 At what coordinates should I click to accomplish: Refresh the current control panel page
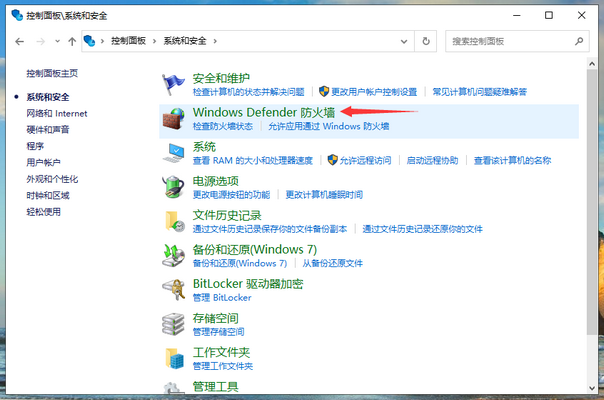427,41
